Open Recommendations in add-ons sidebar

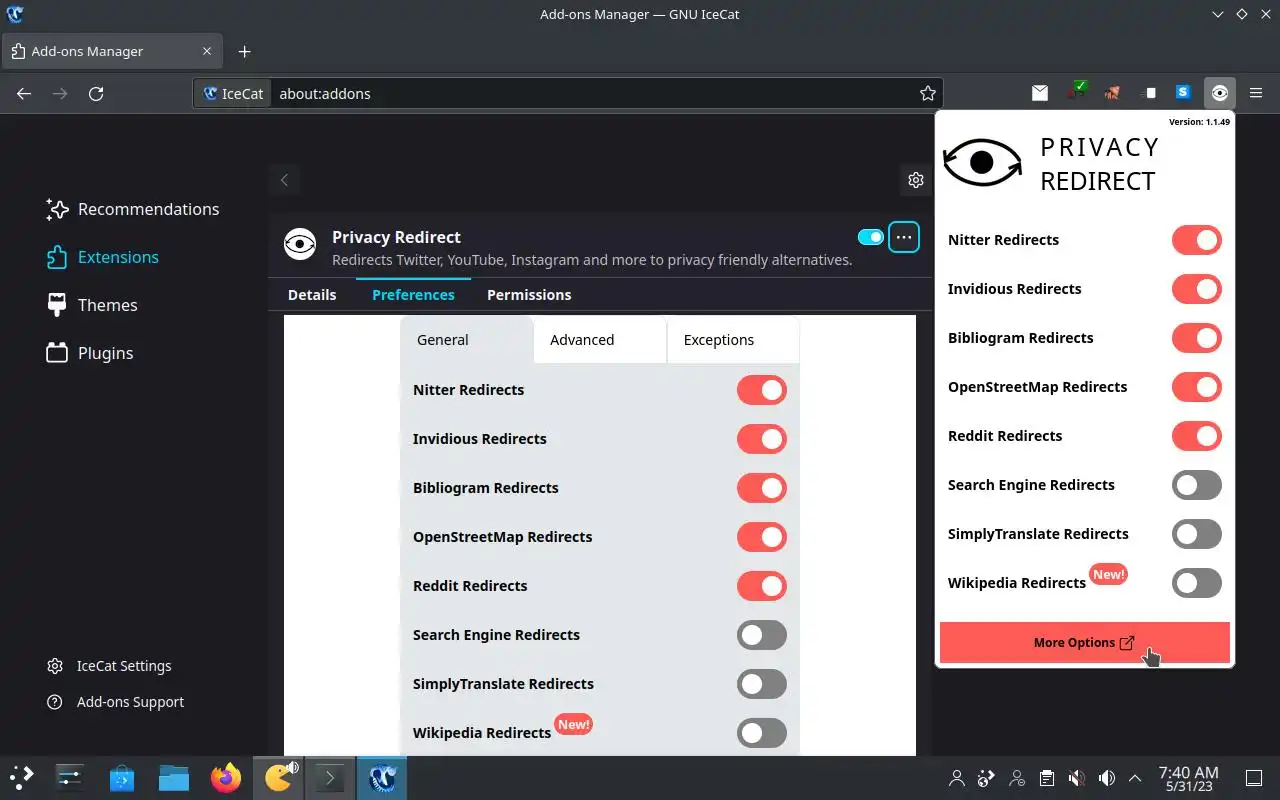(x=132, y=209)
